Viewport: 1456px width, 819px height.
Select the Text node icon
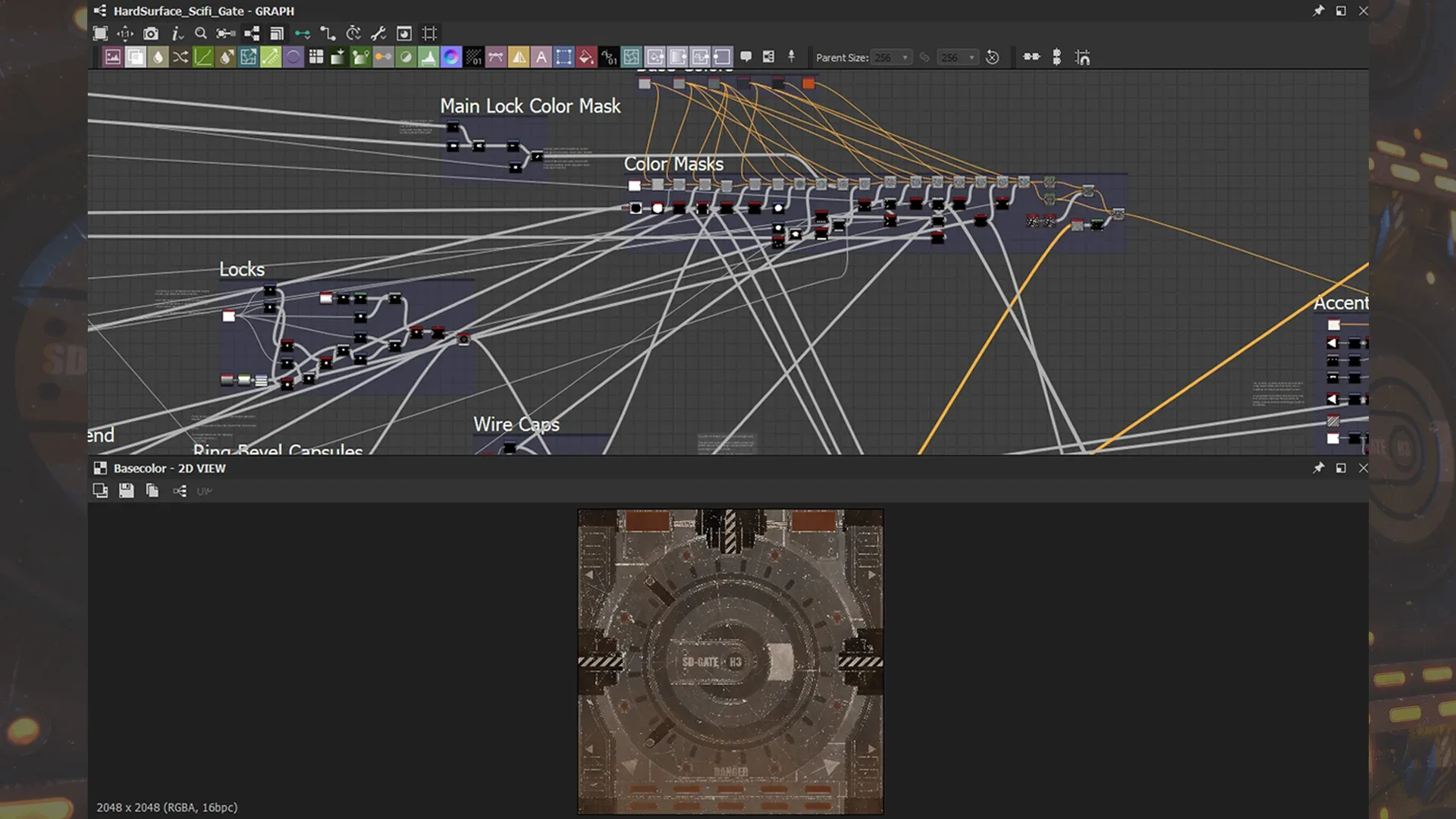pyautogui.click(x=540, y=57)
